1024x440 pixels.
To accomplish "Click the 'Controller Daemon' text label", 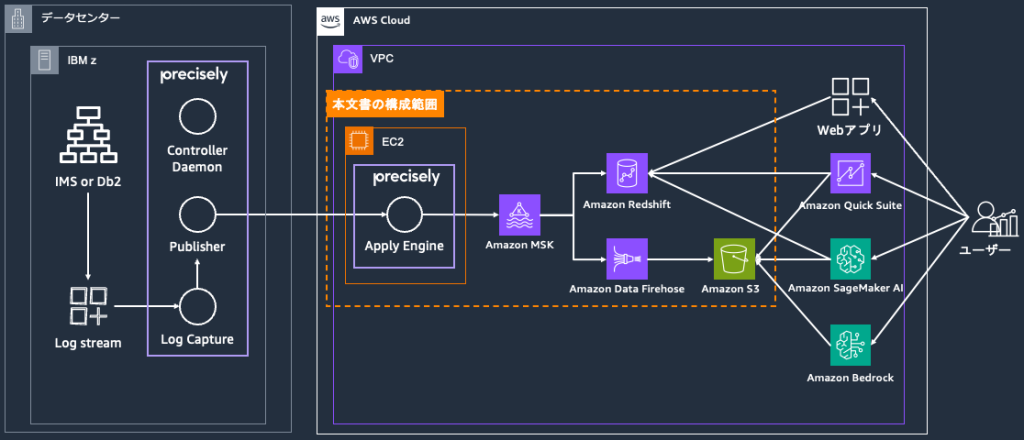I will click(x=197, y=159).
